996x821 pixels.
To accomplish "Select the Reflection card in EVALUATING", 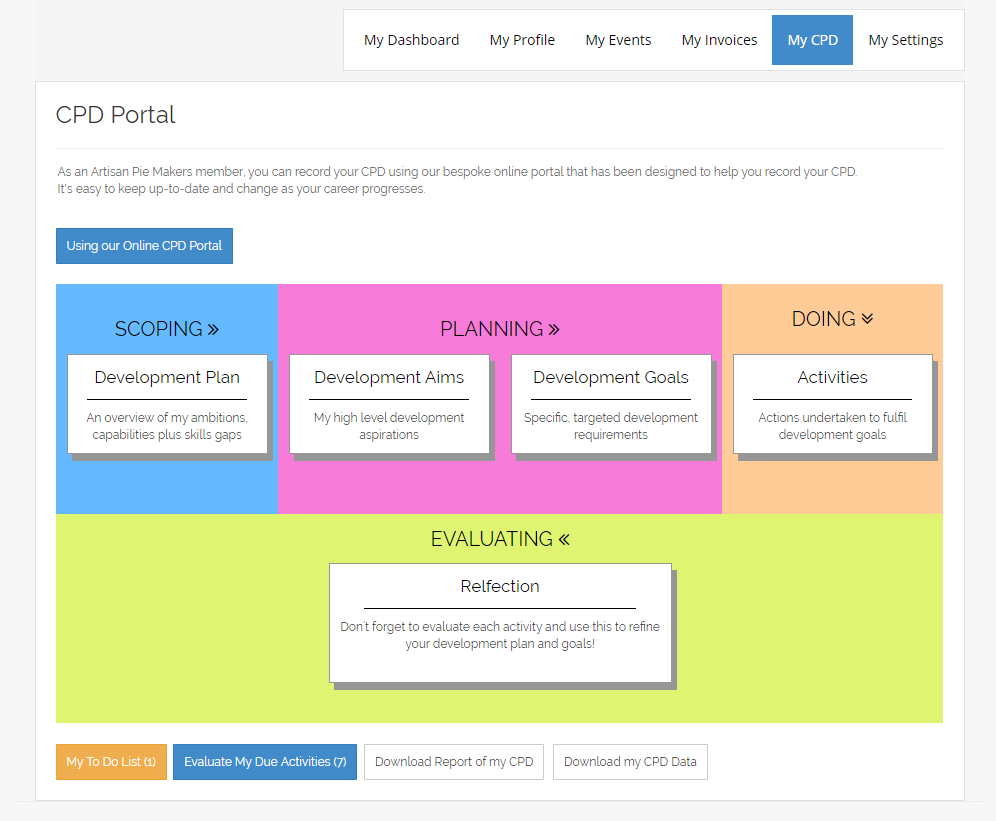I will click(500, 614).
